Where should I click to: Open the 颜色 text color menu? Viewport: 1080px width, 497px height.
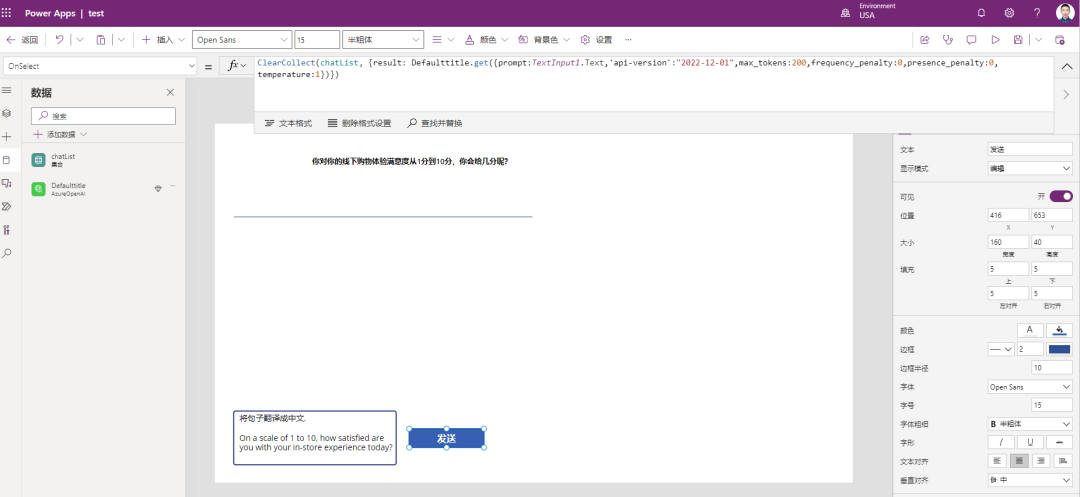tap(486, 40)
